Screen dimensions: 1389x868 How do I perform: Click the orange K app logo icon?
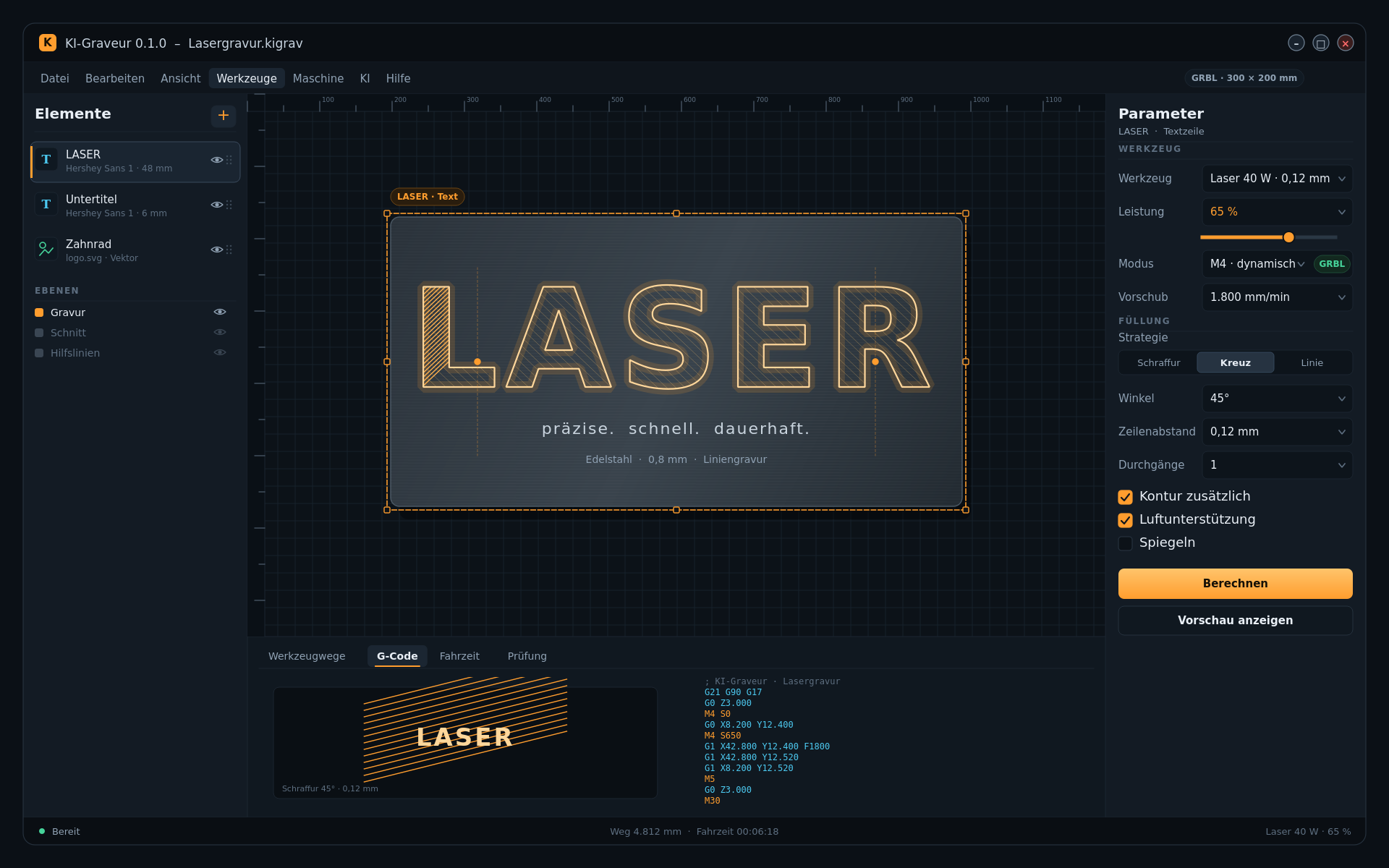click(48, 43)
